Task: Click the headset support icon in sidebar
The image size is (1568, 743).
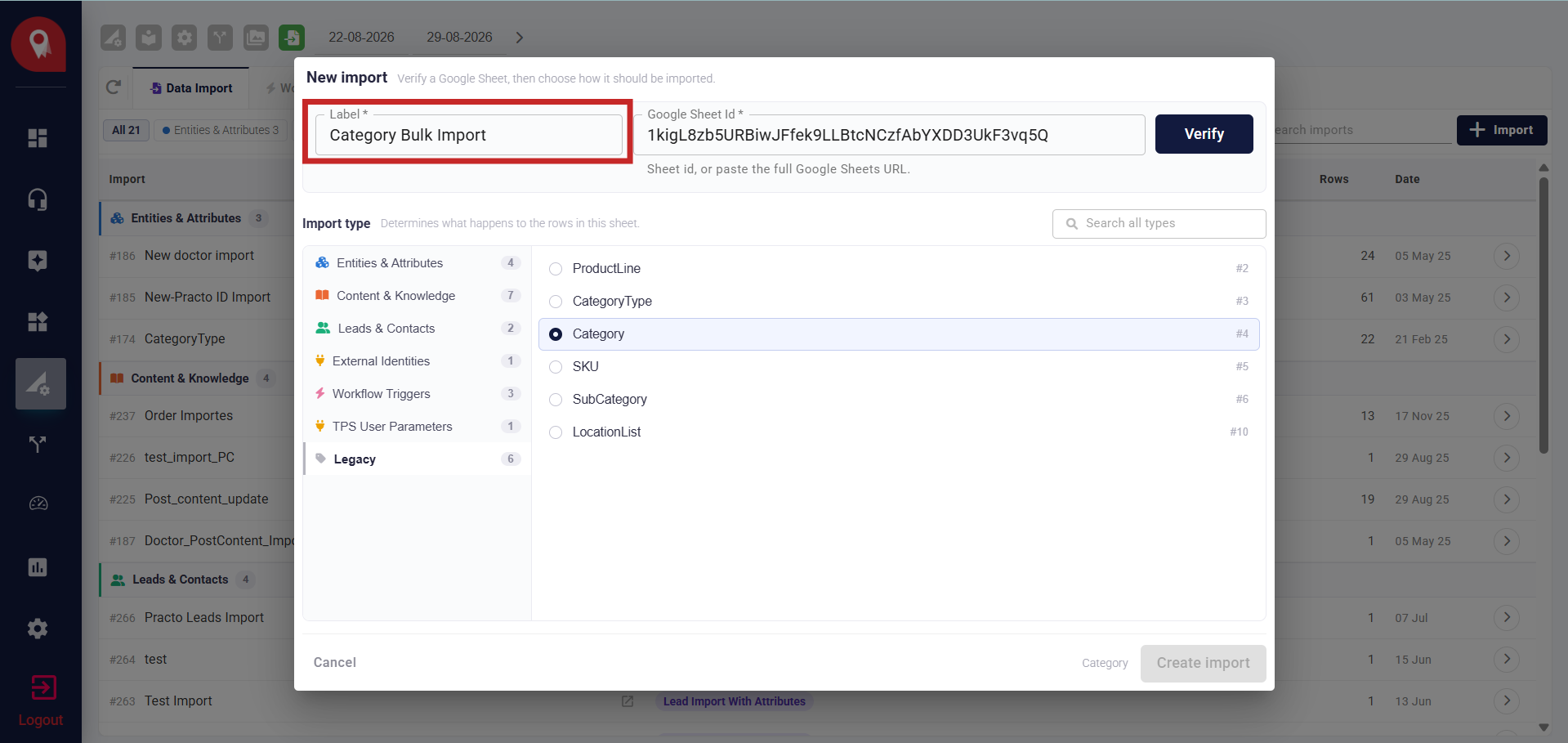Action: tap(38, 199)
